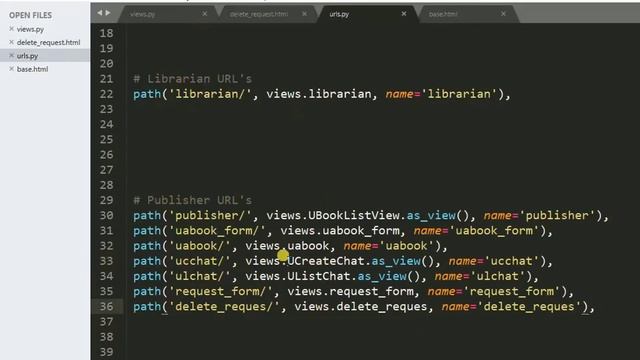Go to next tab with right arrow
640x360 pixels.
pos(108,13)
